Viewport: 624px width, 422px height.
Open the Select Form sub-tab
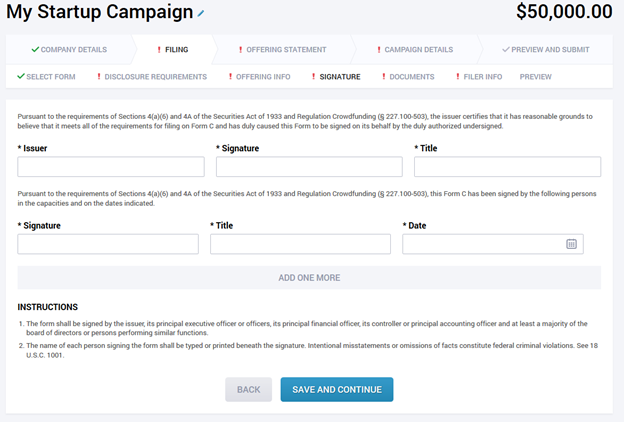pos(46,77)
